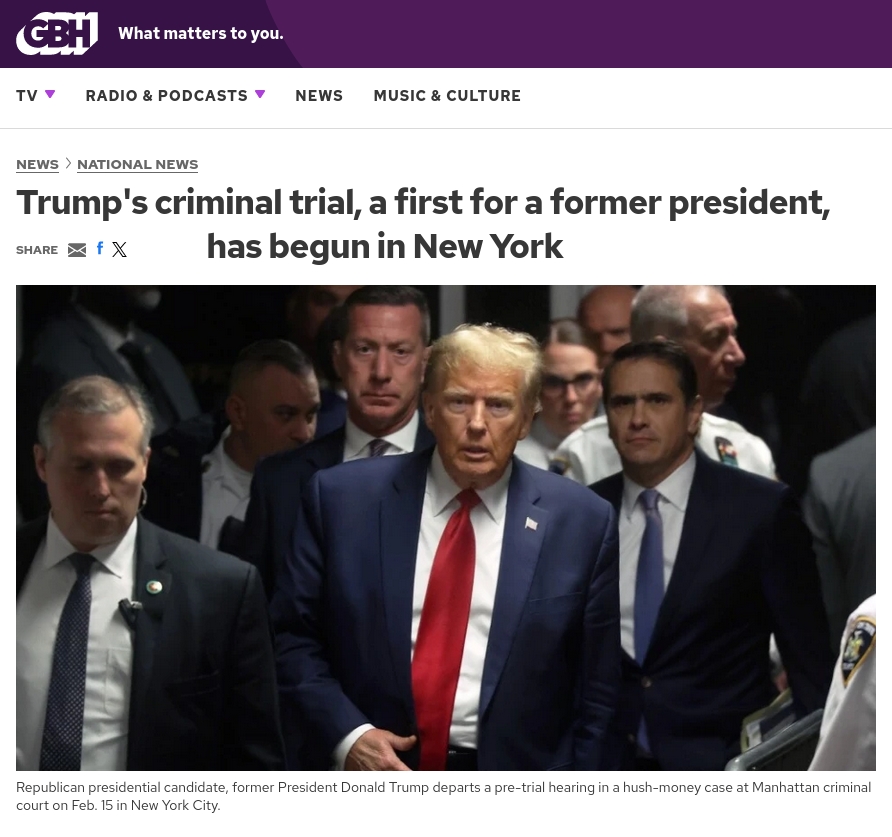Open the Music & Culture section
The image size is (892, 837).
(447, 96)
